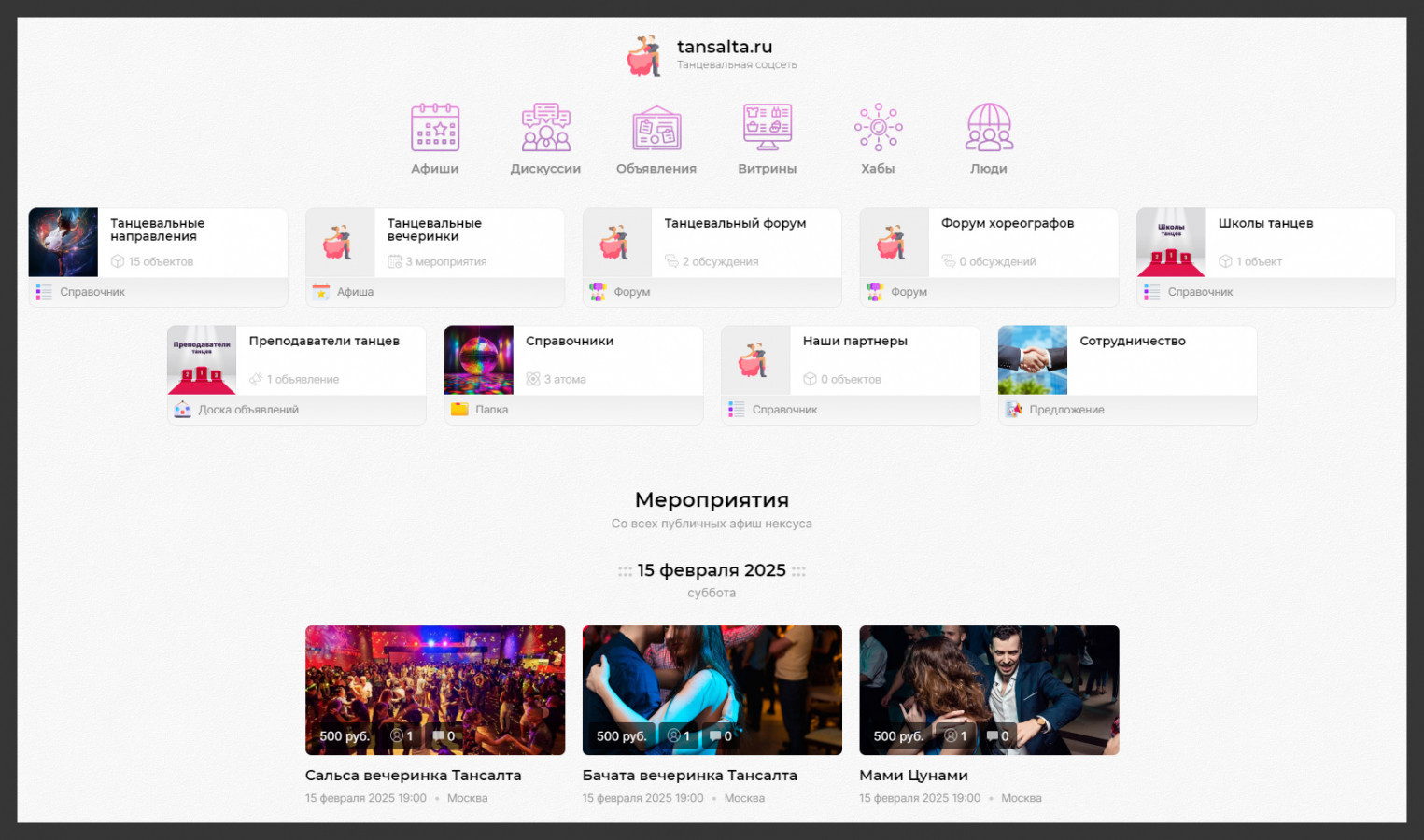Open the Витрины icon
The image size is (1424, 840).
(x=767, y=128)
